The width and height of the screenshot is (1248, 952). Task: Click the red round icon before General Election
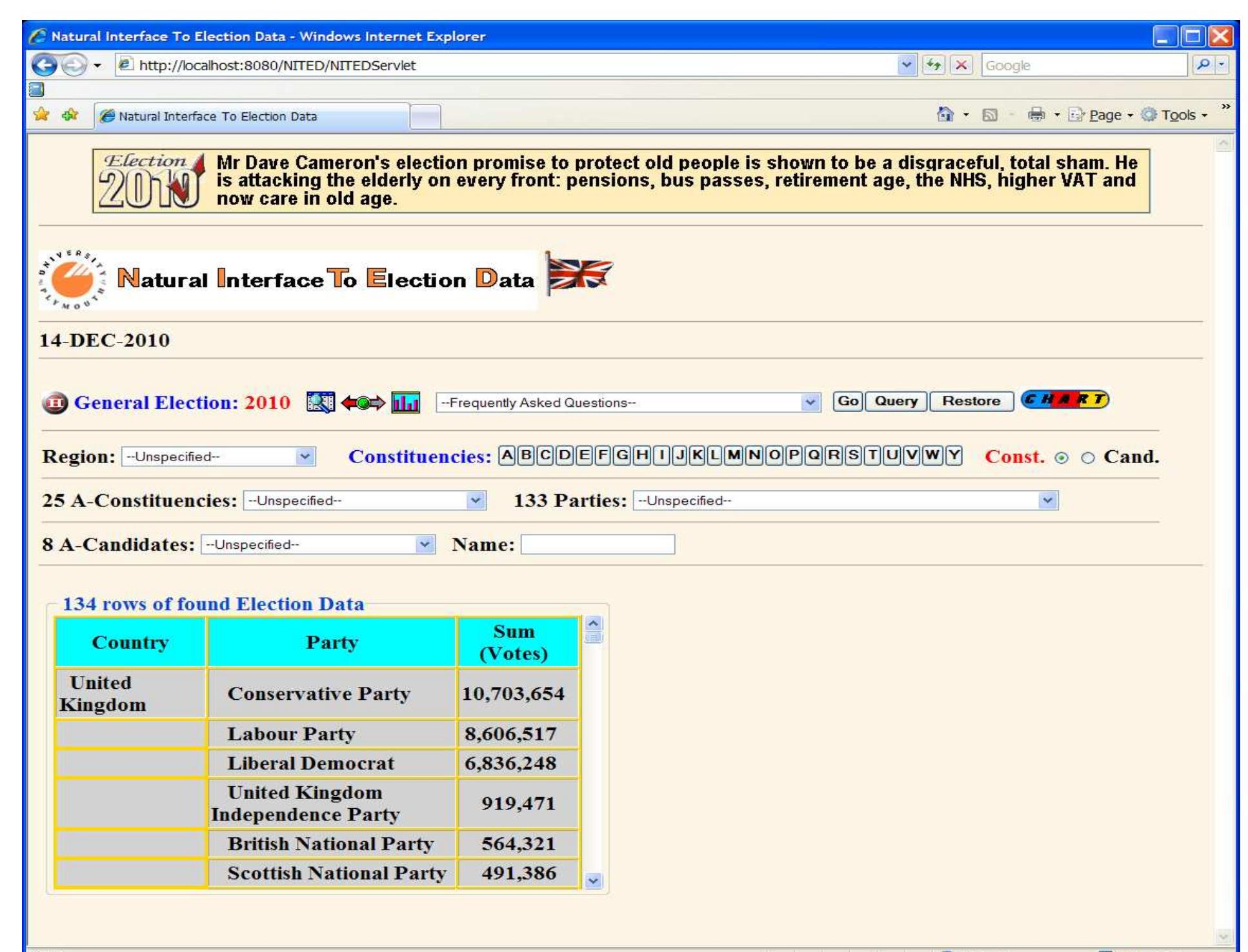click(55, 402)
